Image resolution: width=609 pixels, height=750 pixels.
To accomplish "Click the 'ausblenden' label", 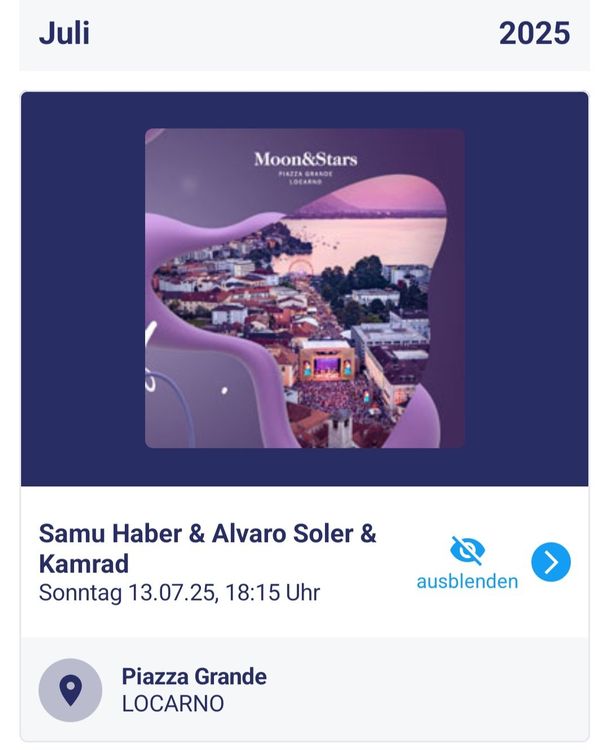I will click(x=467, y=582).
